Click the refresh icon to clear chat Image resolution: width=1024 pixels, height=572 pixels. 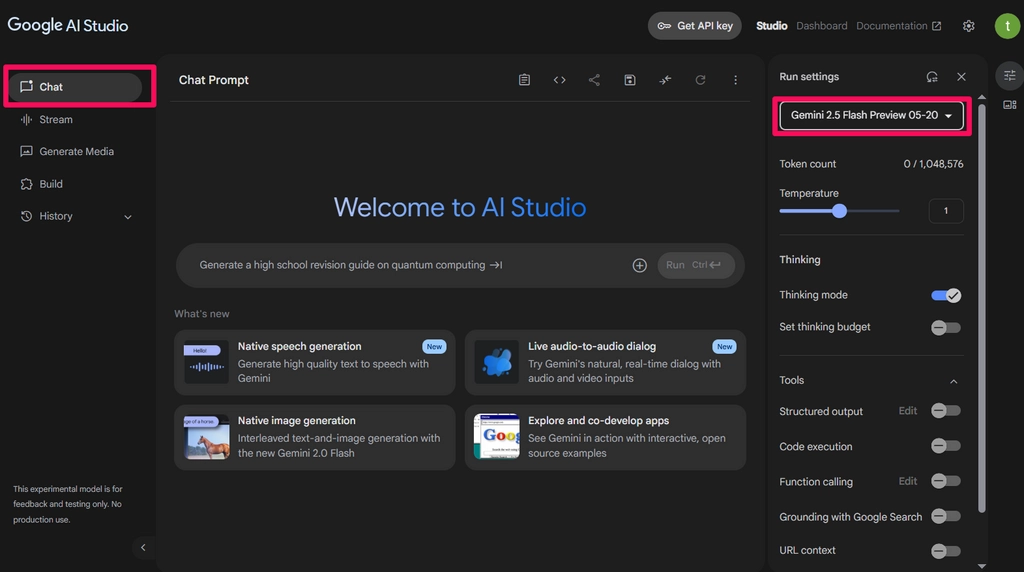point(700,80)
